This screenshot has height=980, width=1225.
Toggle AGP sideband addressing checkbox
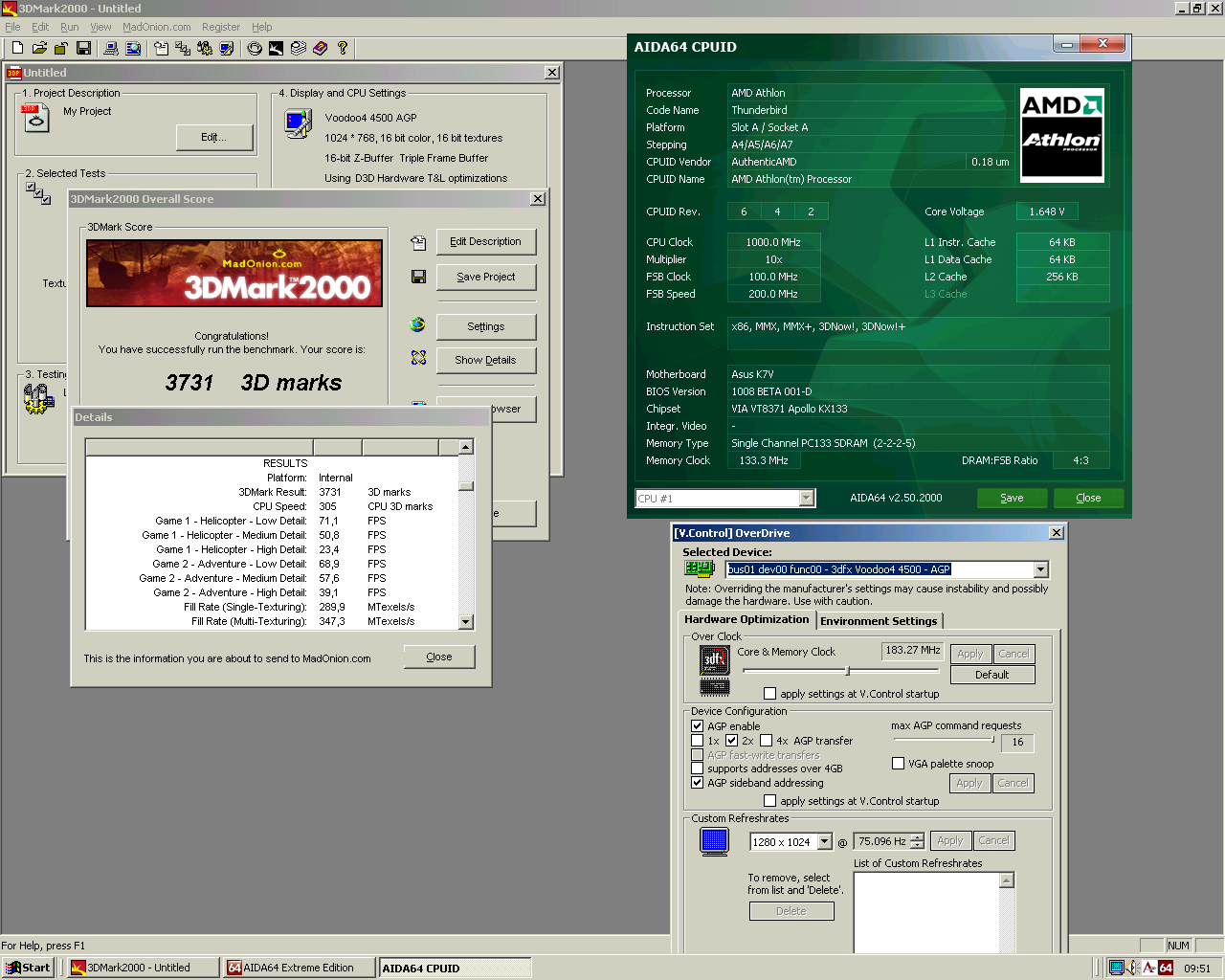[698, 783]
